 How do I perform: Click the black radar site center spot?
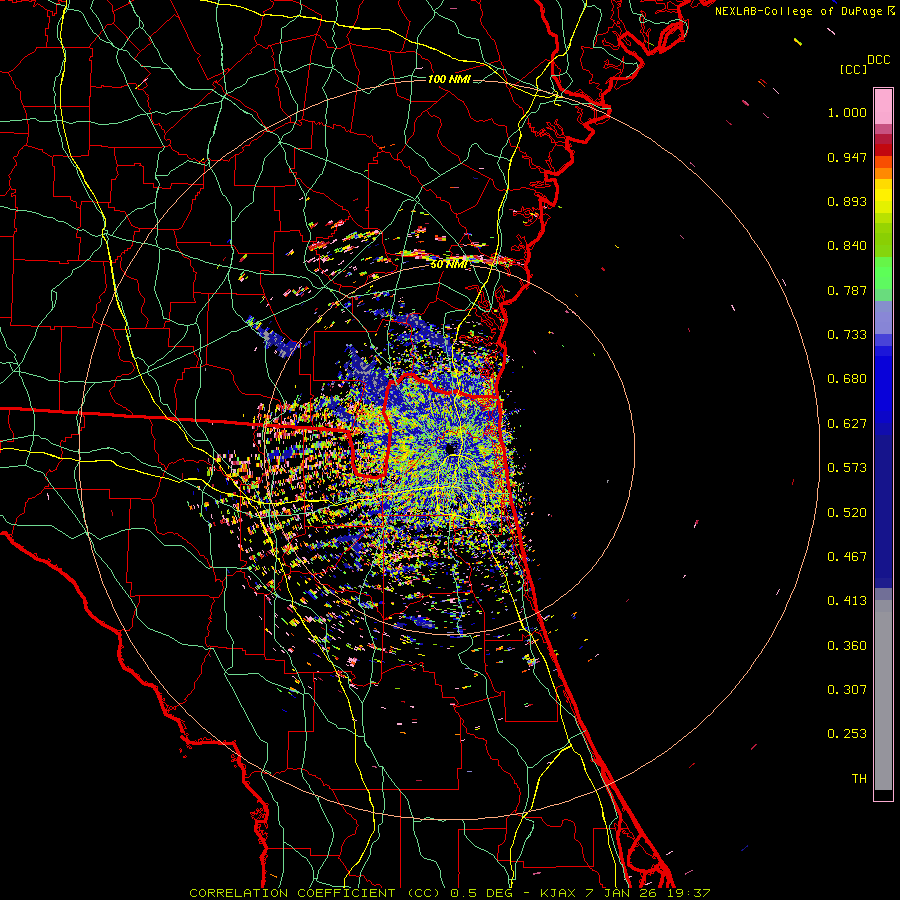(451, 449)
